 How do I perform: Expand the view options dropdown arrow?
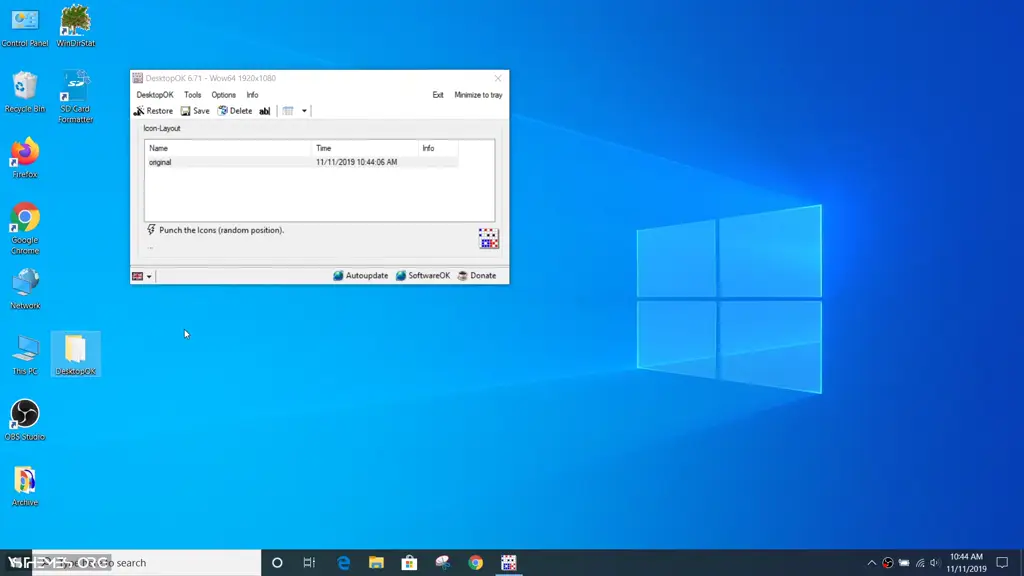pyautogui.click(x=304, y=111)
